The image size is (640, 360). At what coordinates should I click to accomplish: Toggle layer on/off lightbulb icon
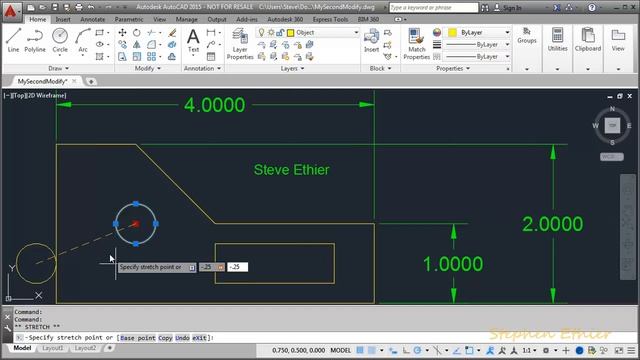(x=261, y=33)
